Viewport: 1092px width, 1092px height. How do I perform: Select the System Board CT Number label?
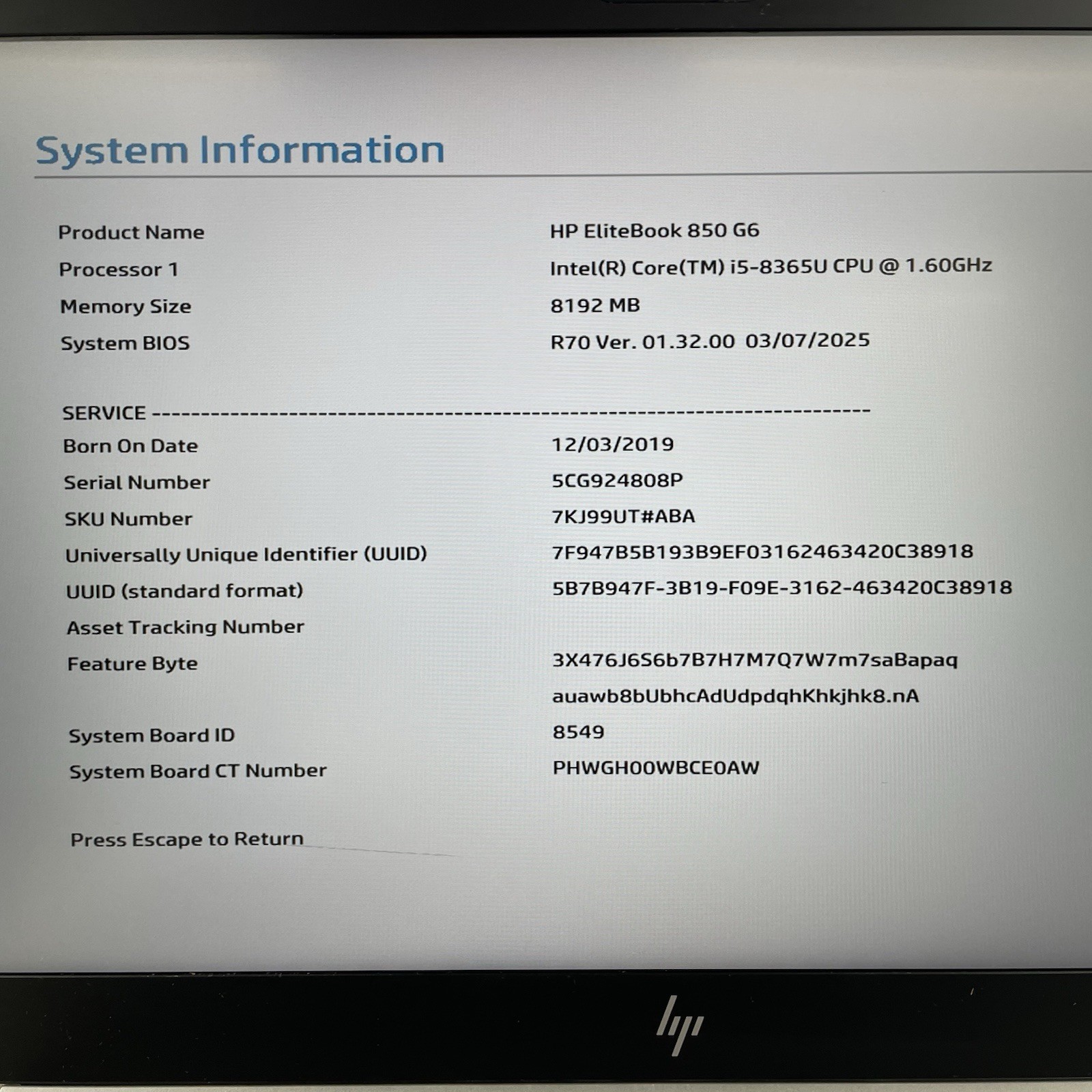[x=198, y=771]
